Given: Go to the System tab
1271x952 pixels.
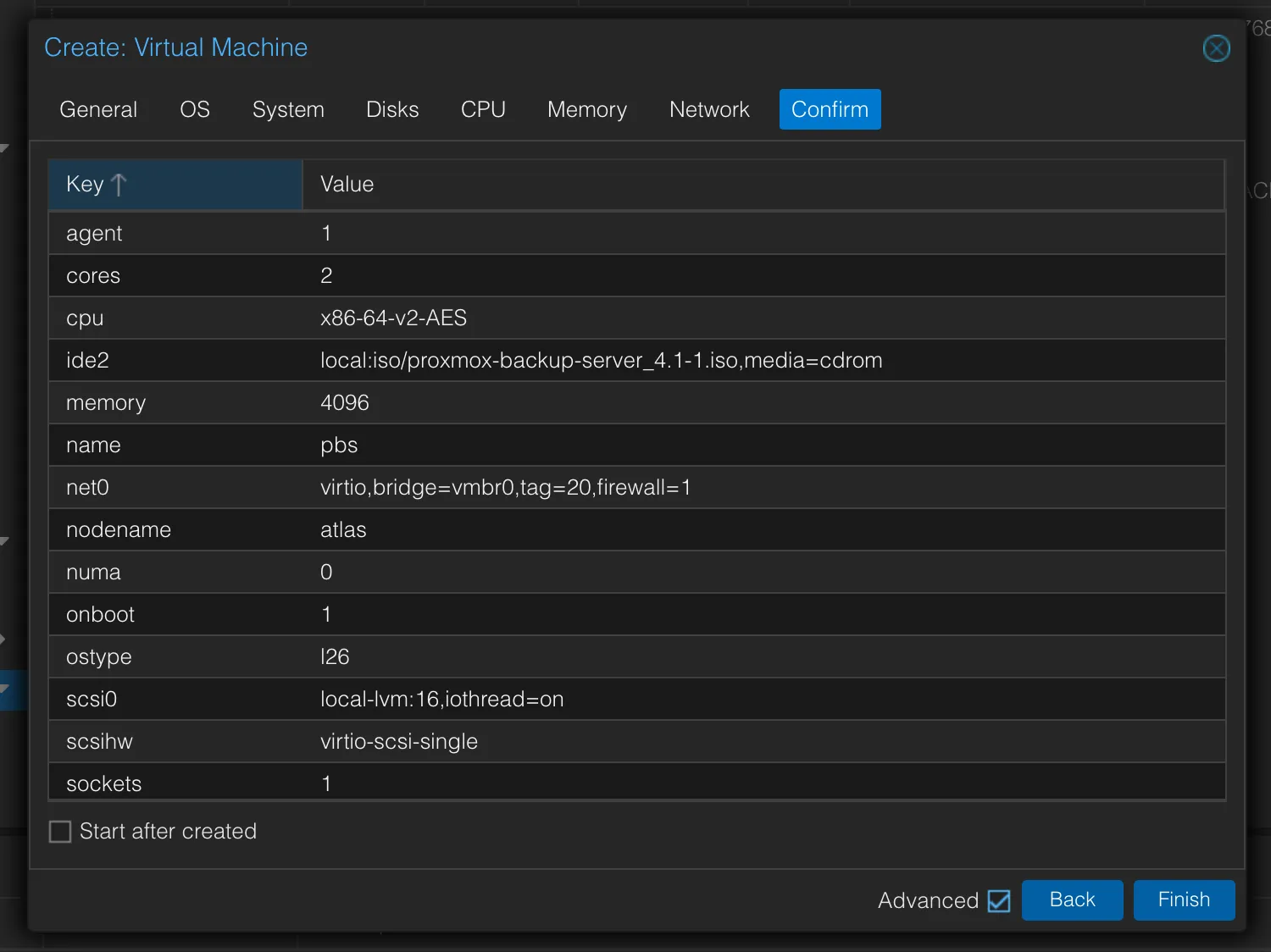Looking at the screenshot, I should [288, 109].
